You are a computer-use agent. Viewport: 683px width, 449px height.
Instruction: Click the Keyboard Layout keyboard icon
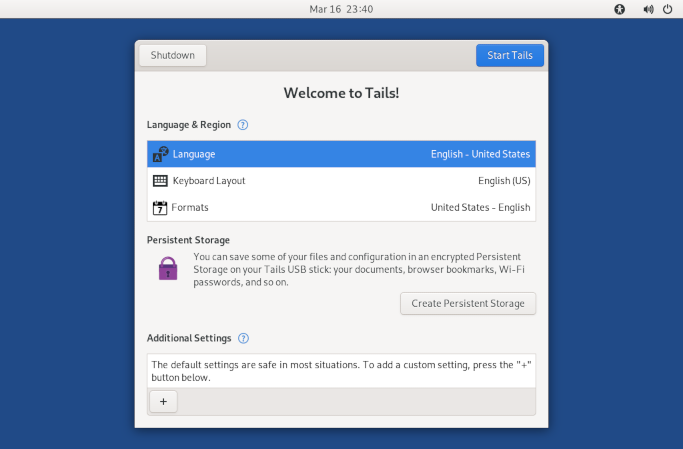click(x=160, y=181)
